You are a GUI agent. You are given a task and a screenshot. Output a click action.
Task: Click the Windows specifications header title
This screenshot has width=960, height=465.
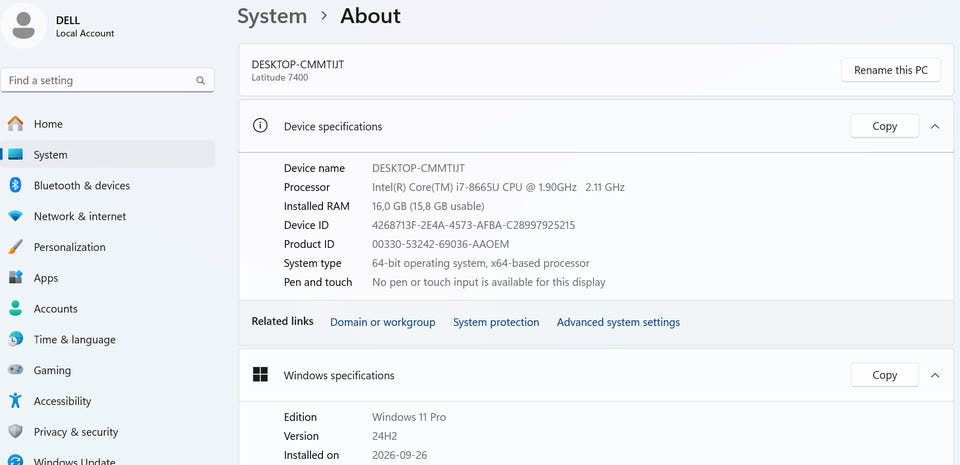[x=339, y=375]
